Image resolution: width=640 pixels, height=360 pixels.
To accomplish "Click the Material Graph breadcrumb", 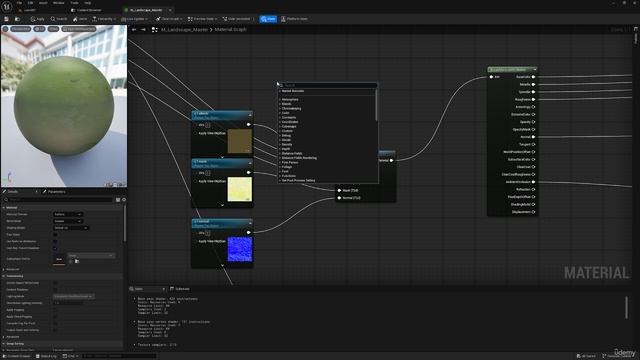I will click(x=231, y=29).
